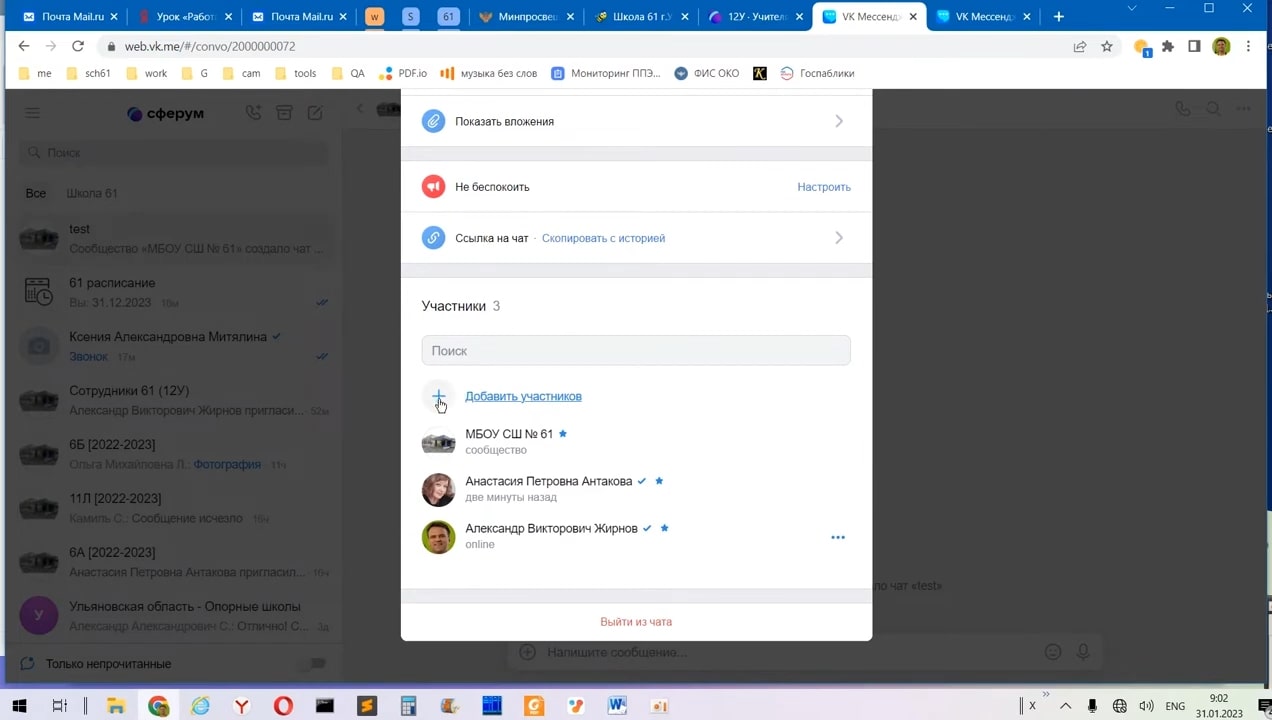Open Chrome three-dots menu
The height and width of the screenshot is (720, 1272).
click(x=1248, y=46)
